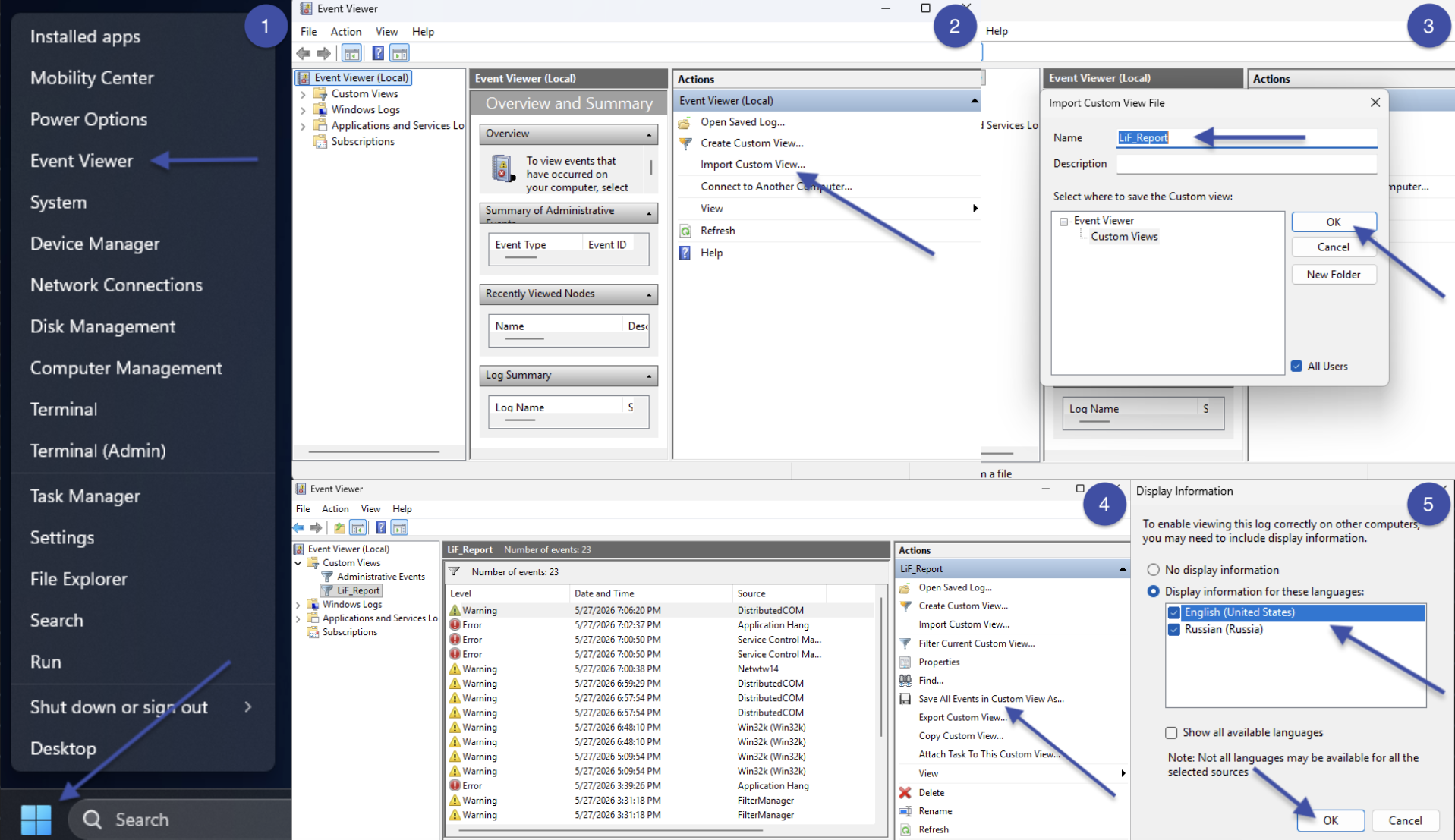Click OK in Display Information dialog
The height and width of the screenshot is (840, 1455).
pyautogui.click(x=1331, y=820)
